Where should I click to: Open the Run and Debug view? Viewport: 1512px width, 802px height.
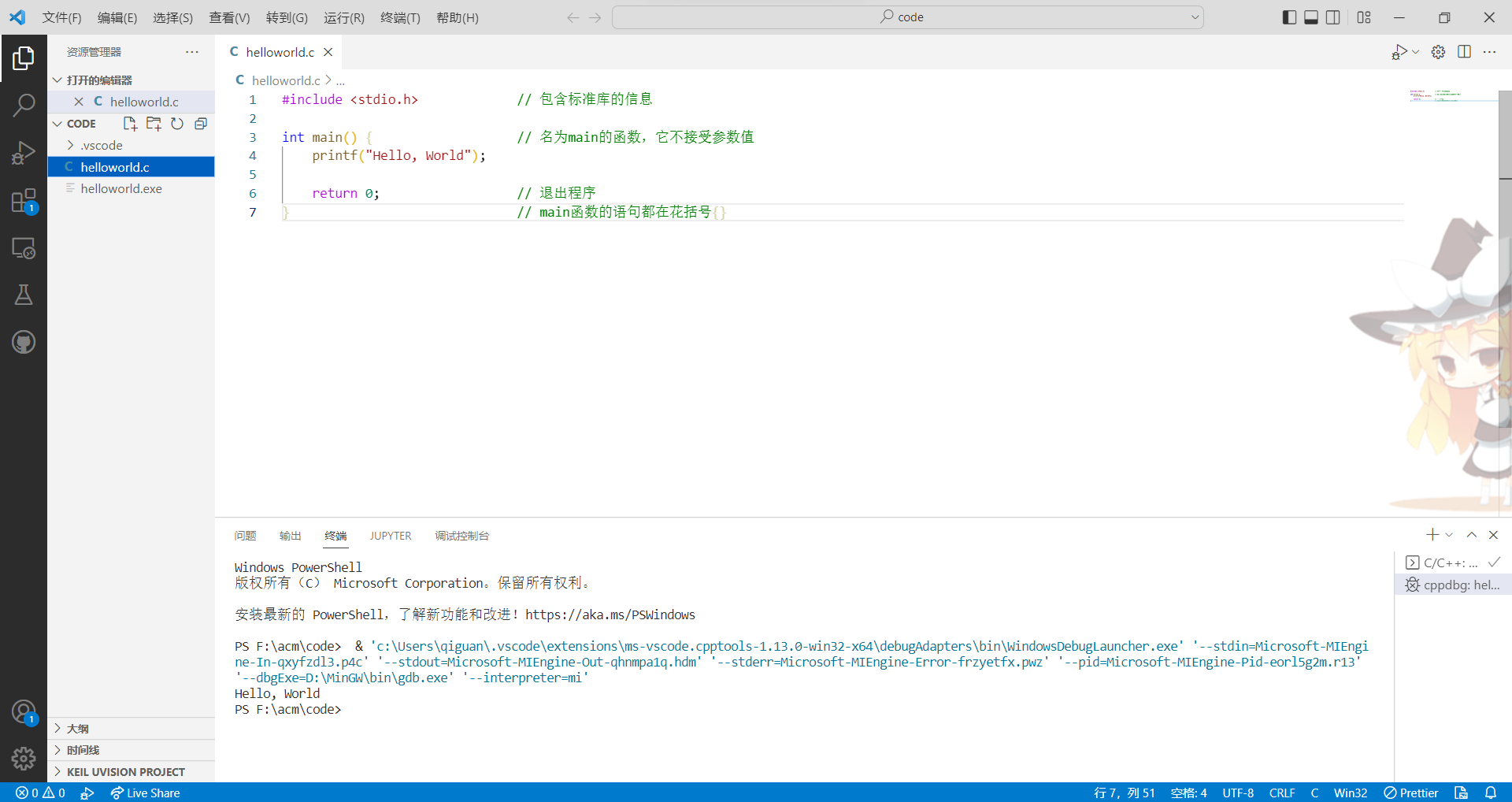pos(24,153)
